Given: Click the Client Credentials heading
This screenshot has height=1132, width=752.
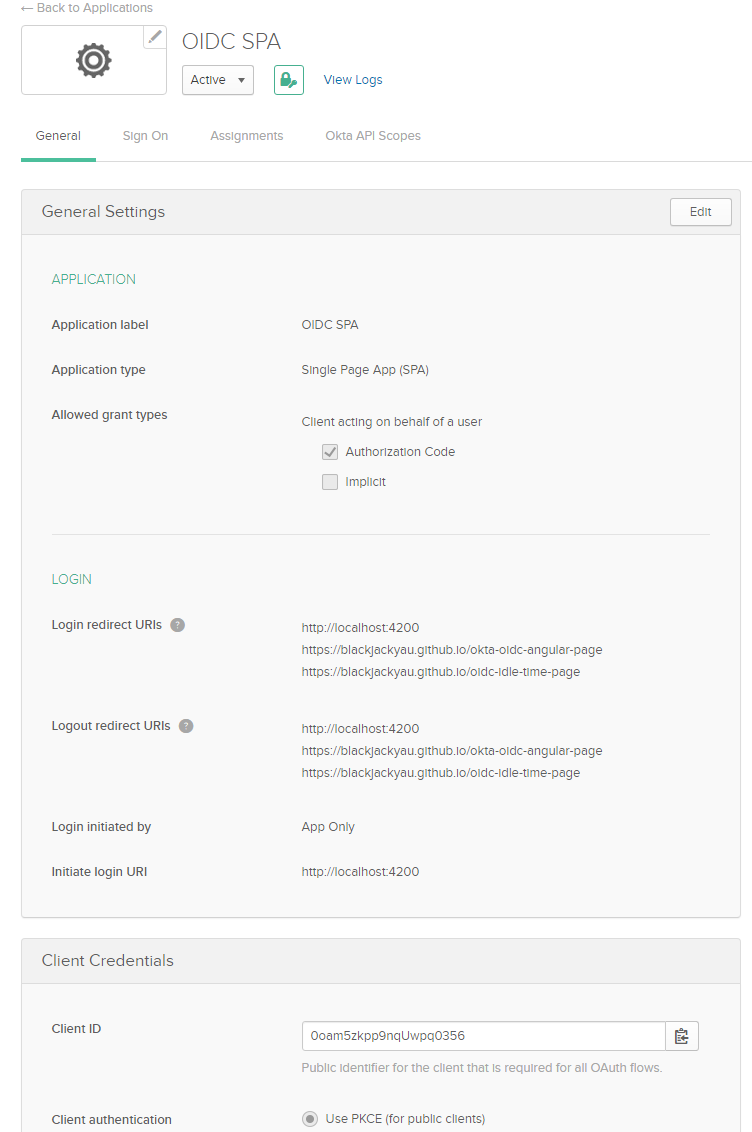Looking at the screenshot, I should click(x=108, y=961).
